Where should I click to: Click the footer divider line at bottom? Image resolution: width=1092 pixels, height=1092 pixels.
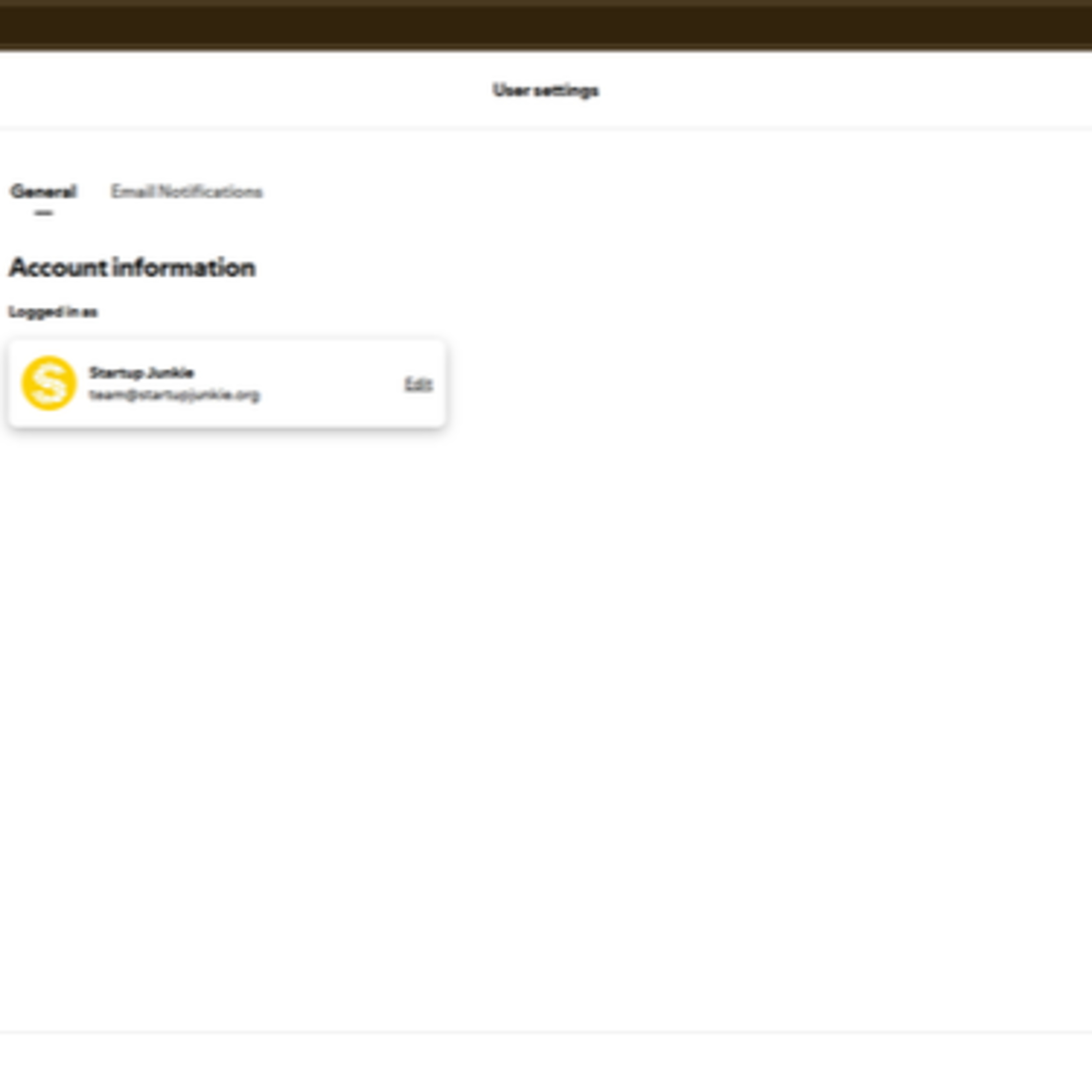pyautogui.click(x=545, y=1032)
